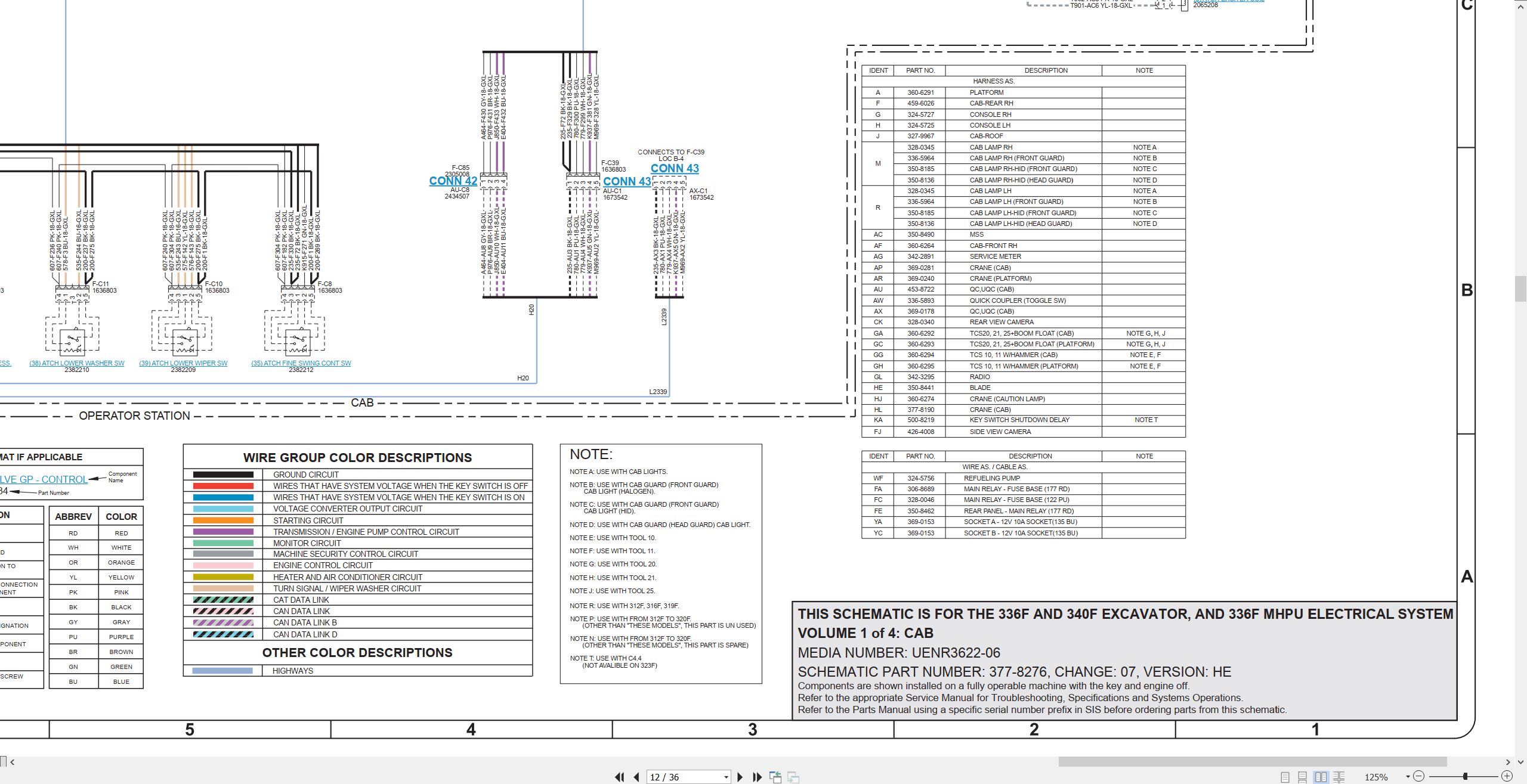Follow the CONN 42 link
The width and height of the screenshot is (1527, 784).
(x=453, y=181)
